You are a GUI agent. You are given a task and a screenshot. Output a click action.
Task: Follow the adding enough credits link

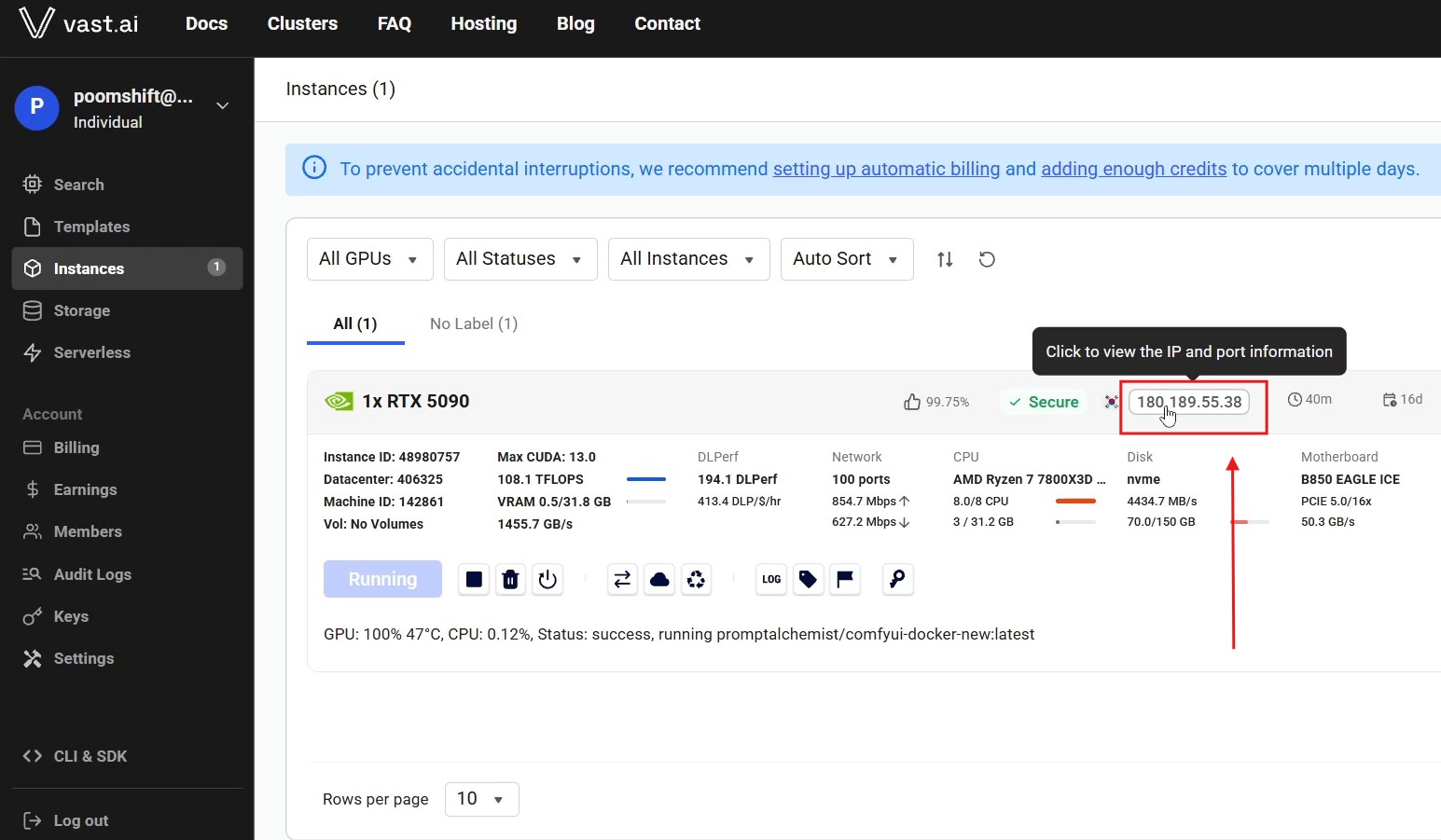coord(1133,169)
